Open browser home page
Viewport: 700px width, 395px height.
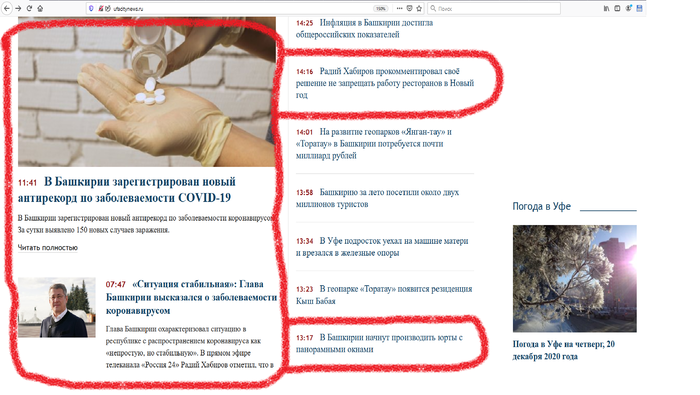pyautogui.click(x=40, y=8)
